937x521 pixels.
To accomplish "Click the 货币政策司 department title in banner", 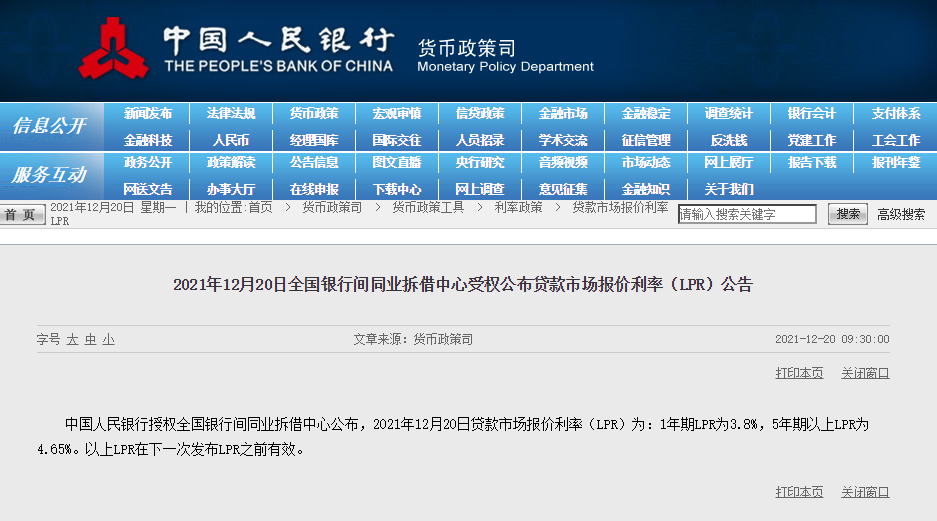I will 466,48.
